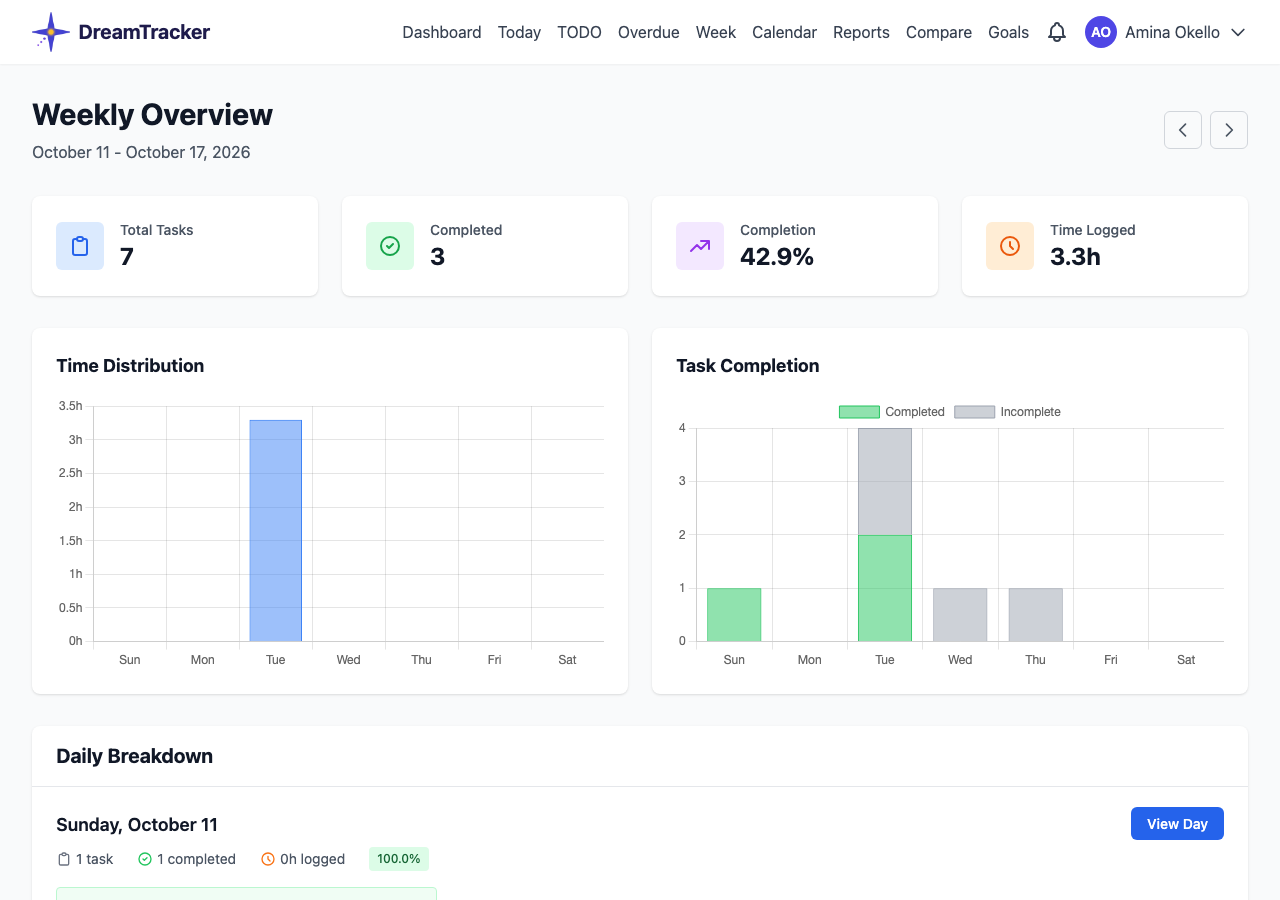Screen dimensions: 1280x900
Task: Open the Dashboard nav item
Action: pyautogui.click(x=442, y=32)
